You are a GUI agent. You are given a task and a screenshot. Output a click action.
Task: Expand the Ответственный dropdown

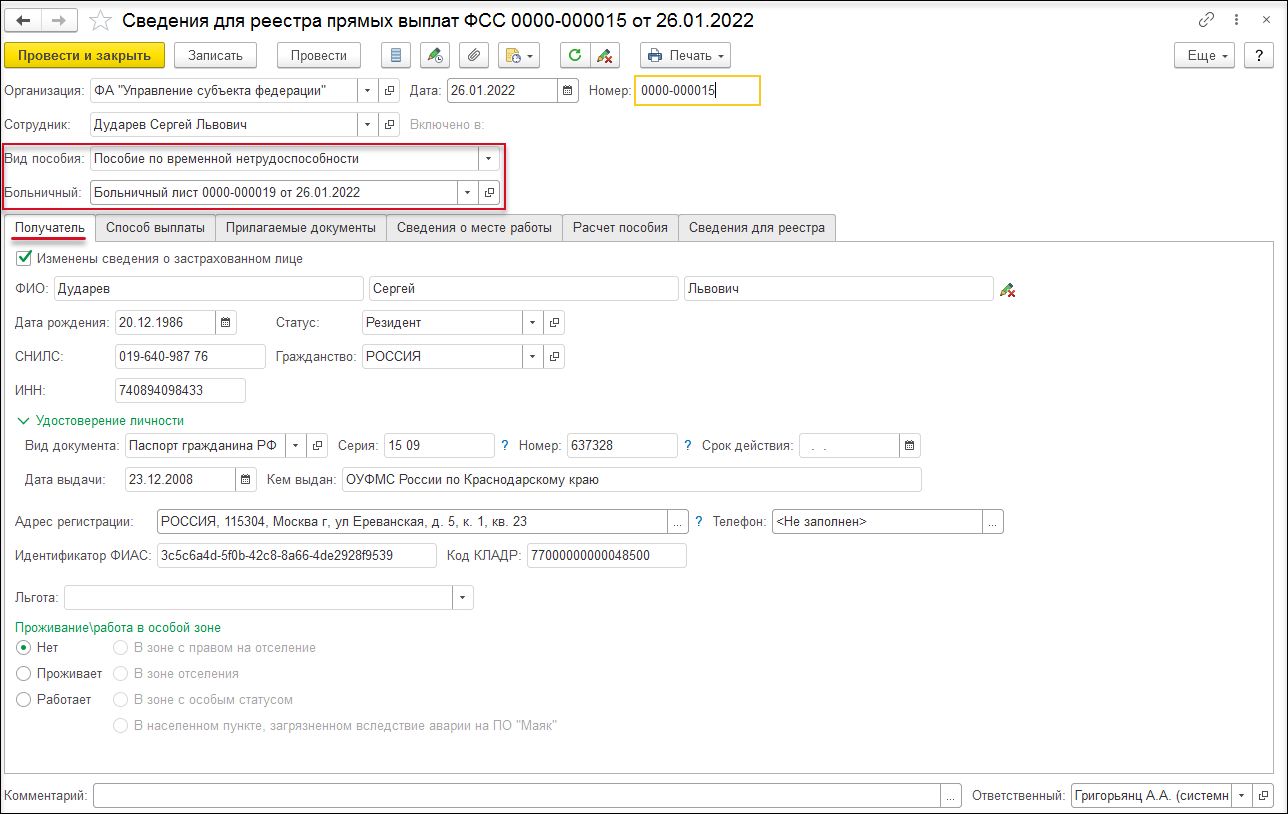(1242, 796)
